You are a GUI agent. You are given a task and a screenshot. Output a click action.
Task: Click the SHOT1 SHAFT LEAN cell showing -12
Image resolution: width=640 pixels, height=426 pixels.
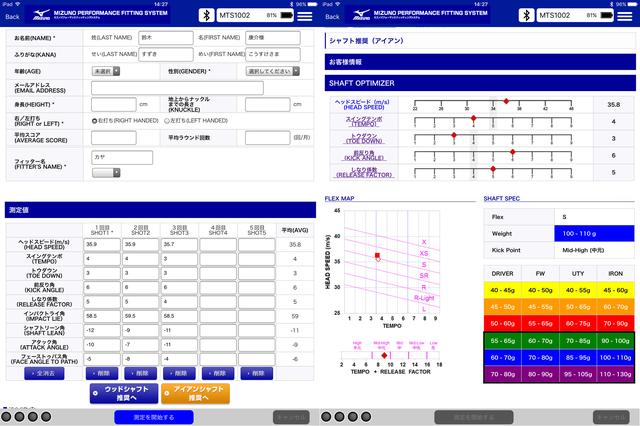[102, 331]
